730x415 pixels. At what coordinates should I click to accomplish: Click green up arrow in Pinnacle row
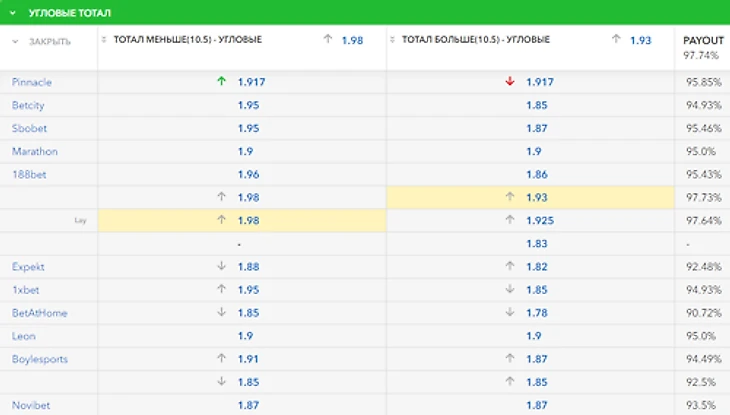[221, 81]
